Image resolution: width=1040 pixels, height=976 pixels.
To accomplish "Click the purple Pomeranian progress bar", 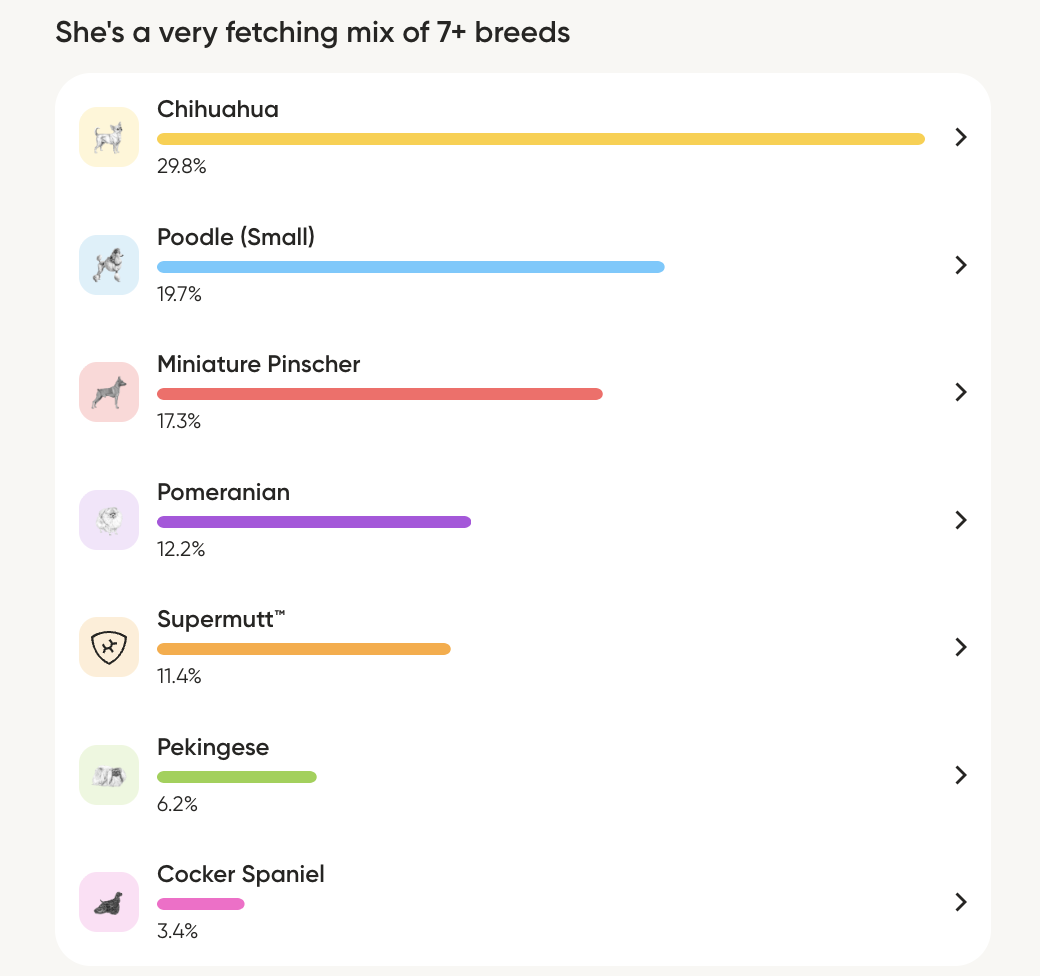I will pos(313,522).
